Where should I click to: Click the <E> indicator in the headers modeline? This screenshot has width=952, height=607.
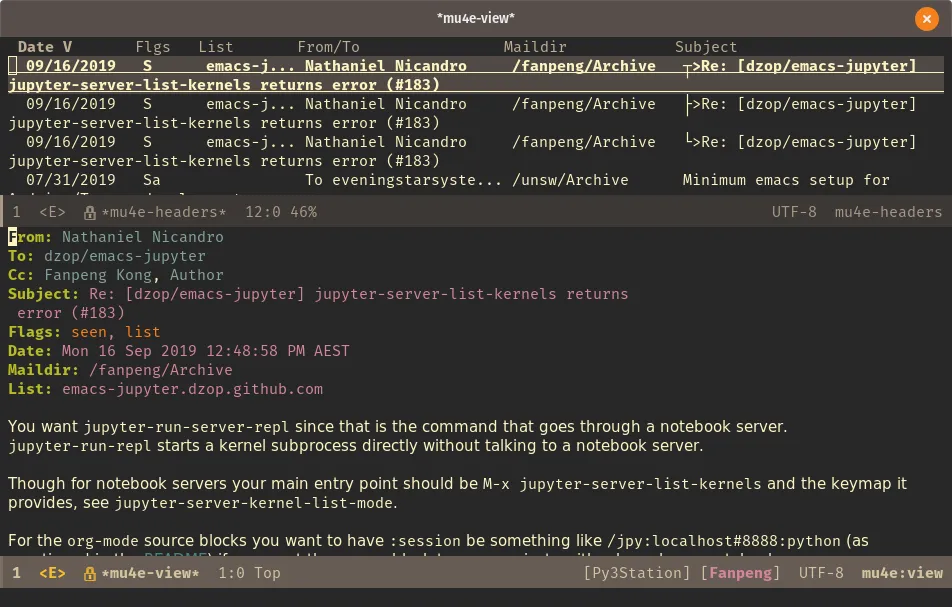click(52, 212)
